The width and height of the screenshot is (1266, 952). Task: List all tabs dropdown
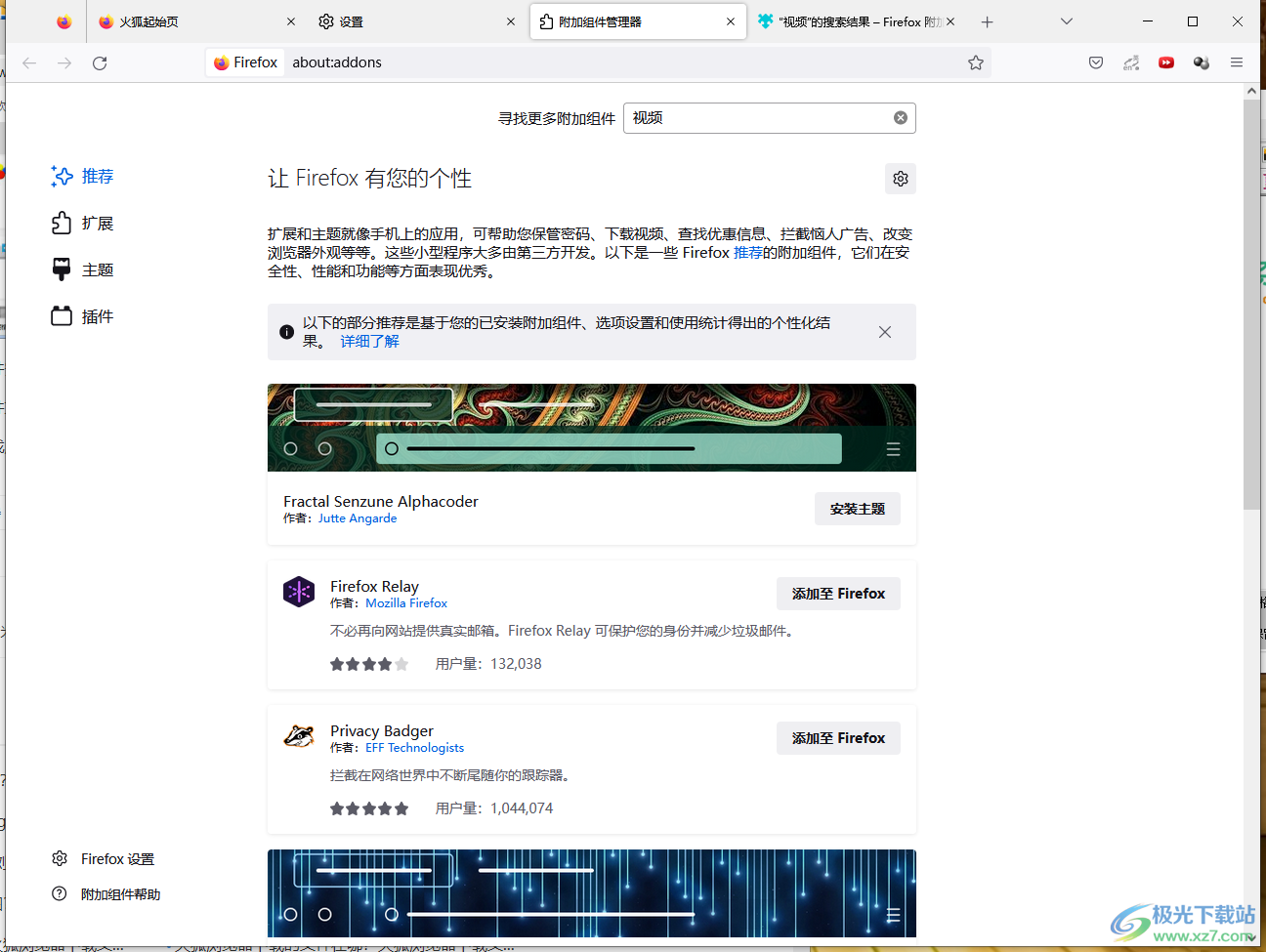click(1067, 21)
